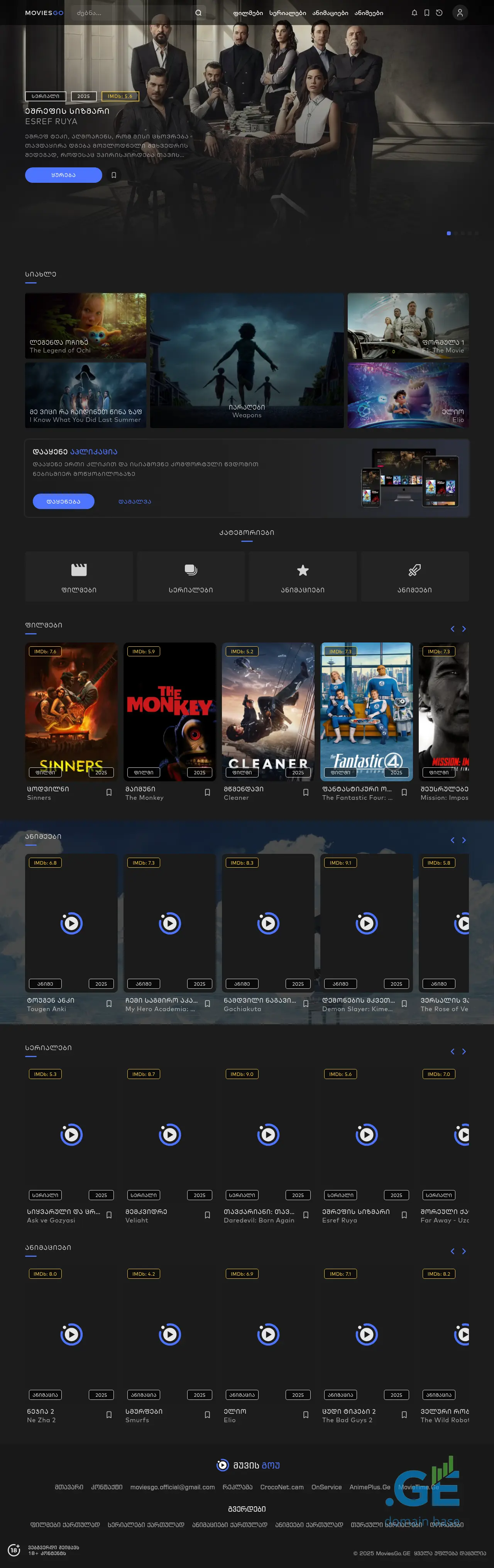Click the search magnifier icon
The image size is (494, 1568).
coord(198,13)
